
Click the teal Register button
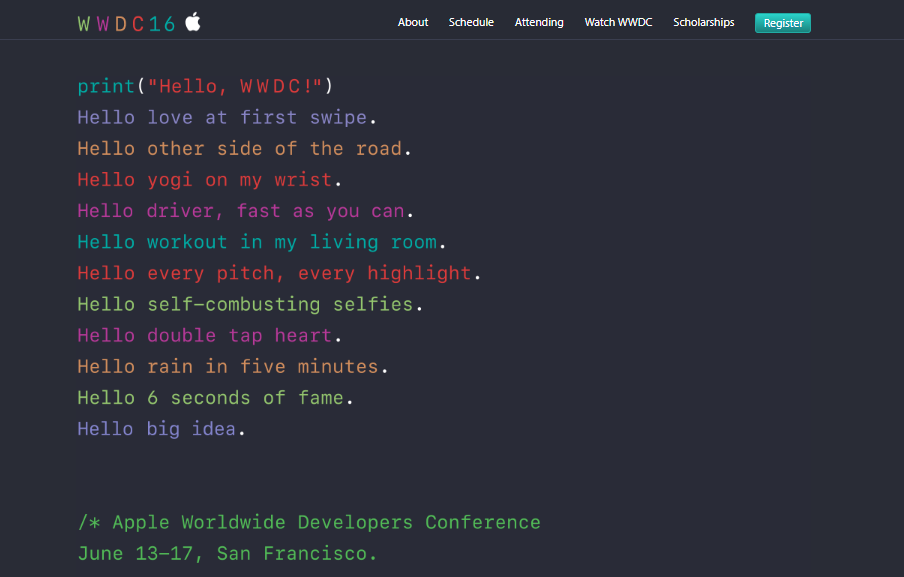coord(782,22)
